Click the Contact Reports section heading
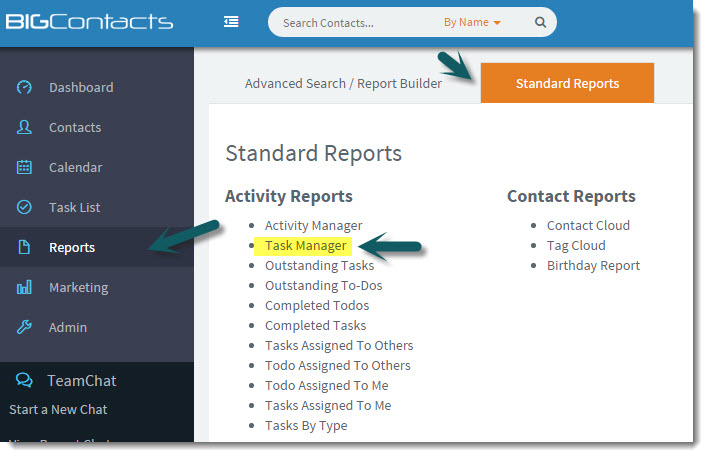 click(571, 196)
